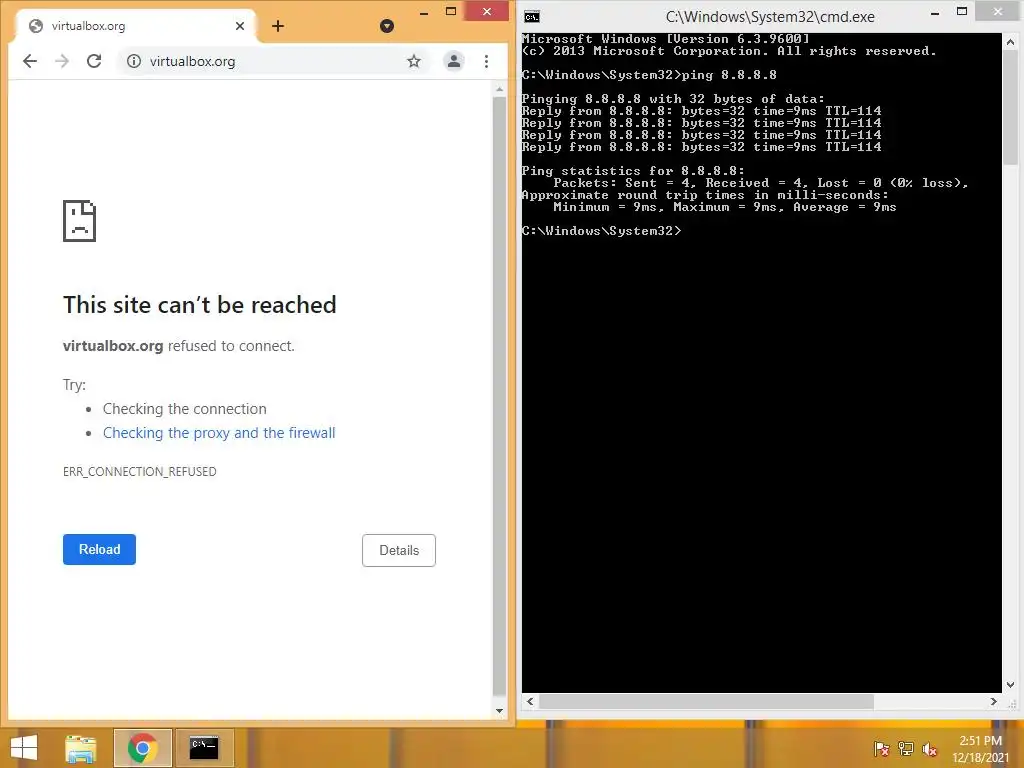
Task: Click Chrome scrollbar up arrow
Action: pos(500,89)
